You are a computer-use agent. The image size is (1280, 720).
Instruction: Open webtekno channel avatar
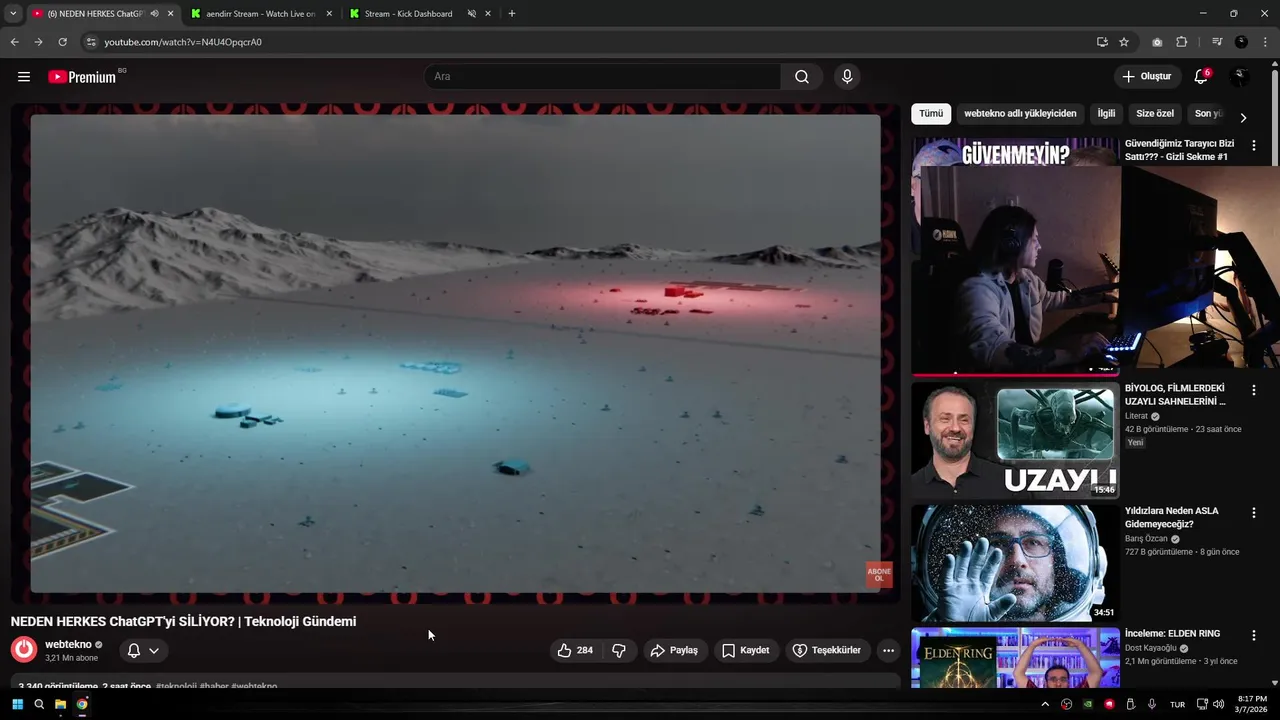pos(24,650)
